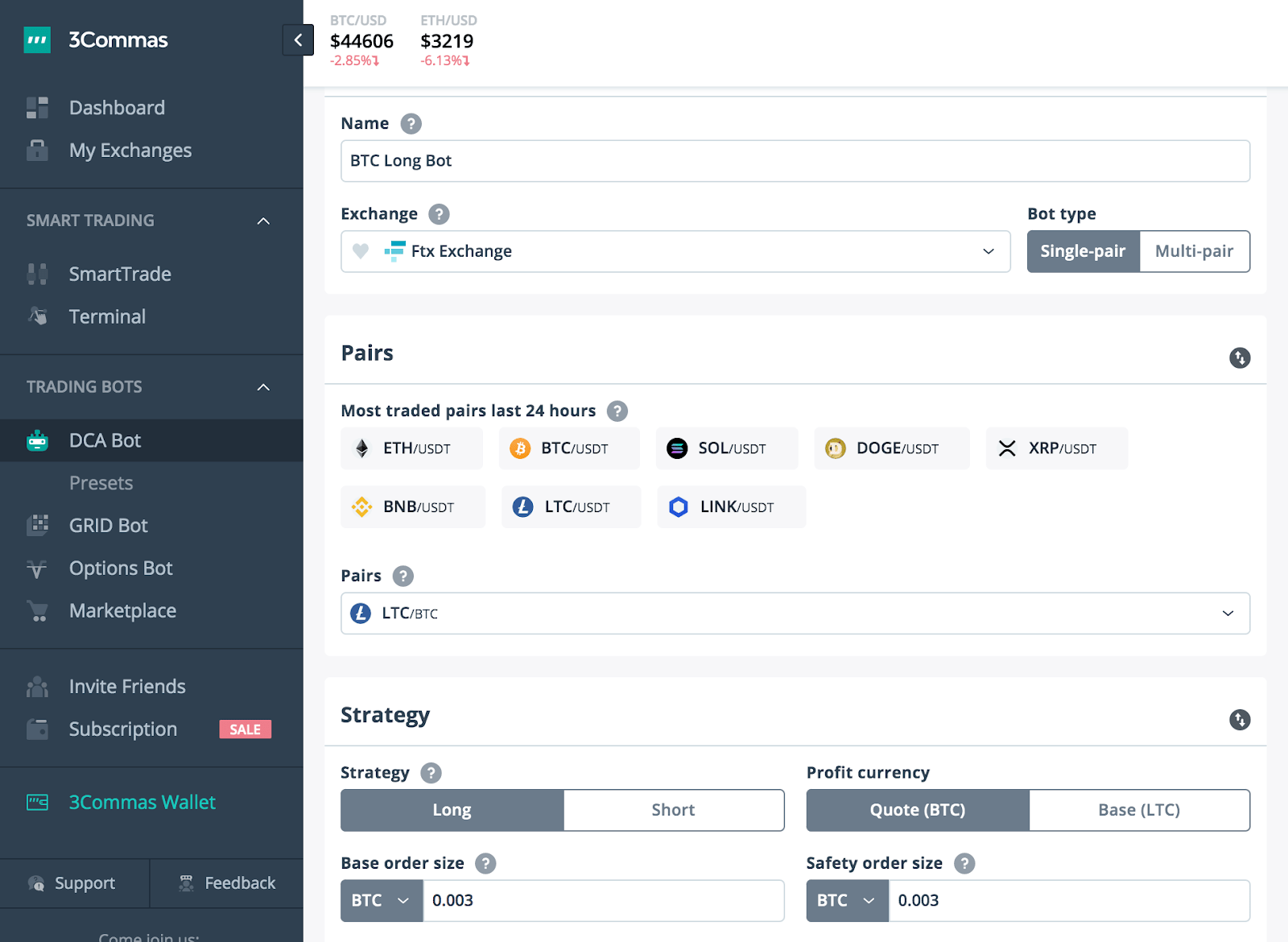Edit the bot name field
This screenshot has width=1288, height=942.
795,161
